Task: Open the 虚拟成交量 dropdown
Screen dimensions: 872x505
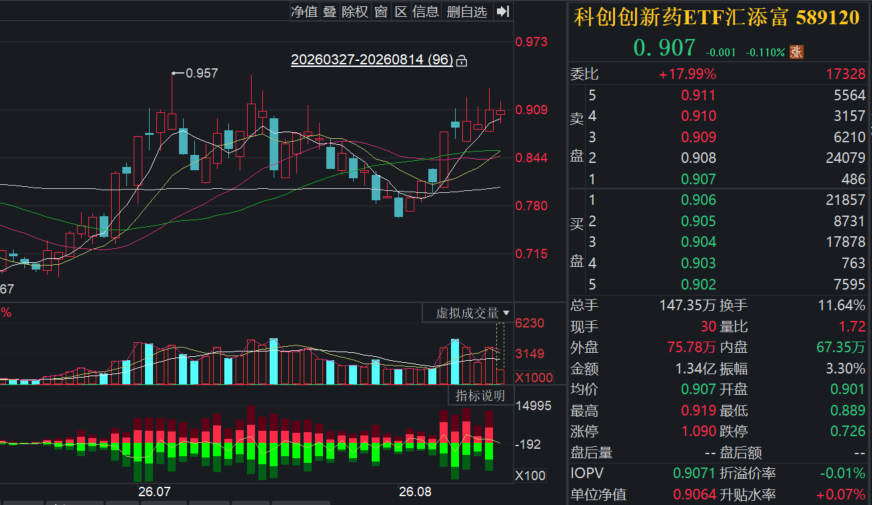Action: [468, 313]
